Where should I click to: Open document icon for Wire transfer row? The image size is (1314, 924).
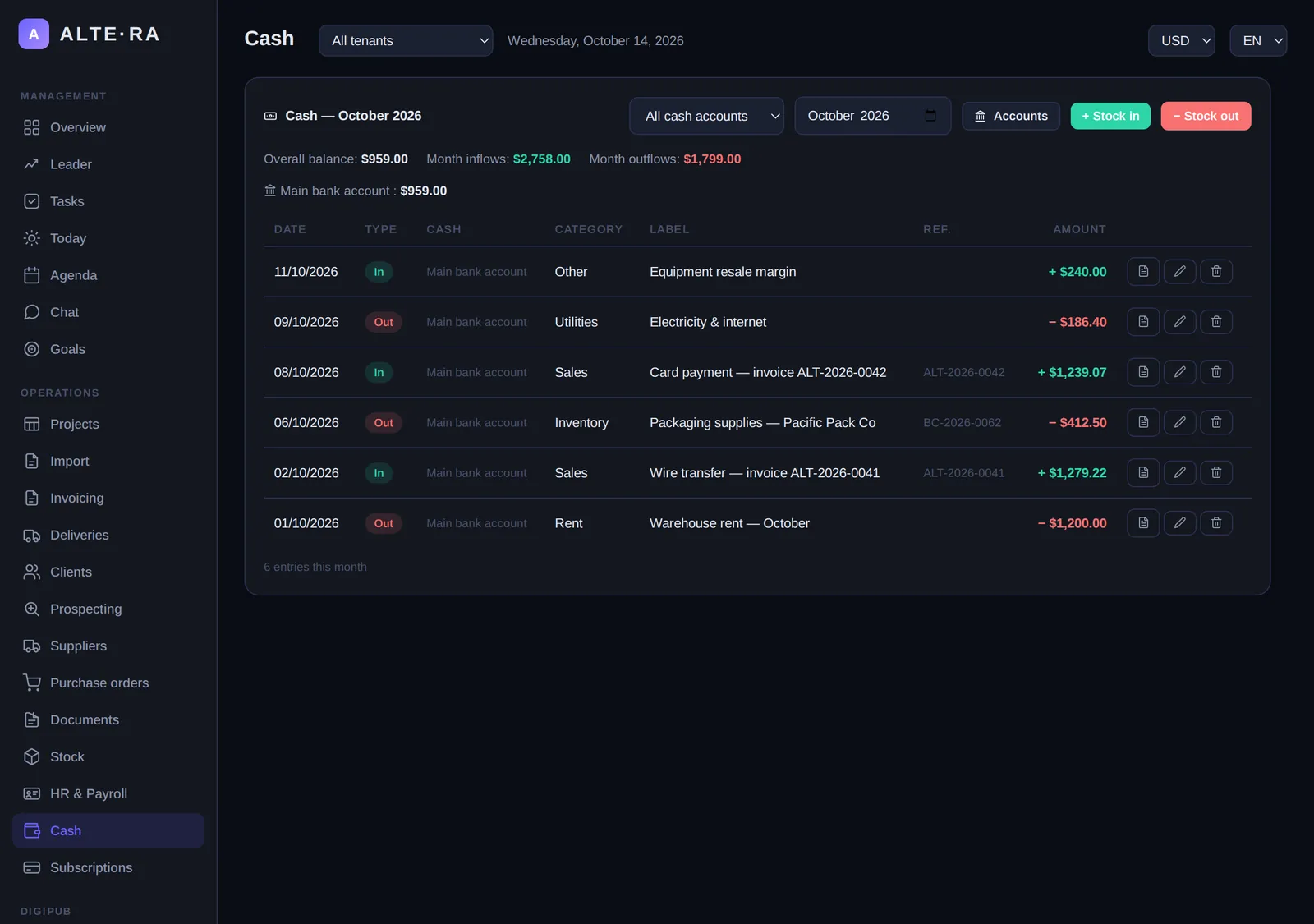pos(1143,472)
